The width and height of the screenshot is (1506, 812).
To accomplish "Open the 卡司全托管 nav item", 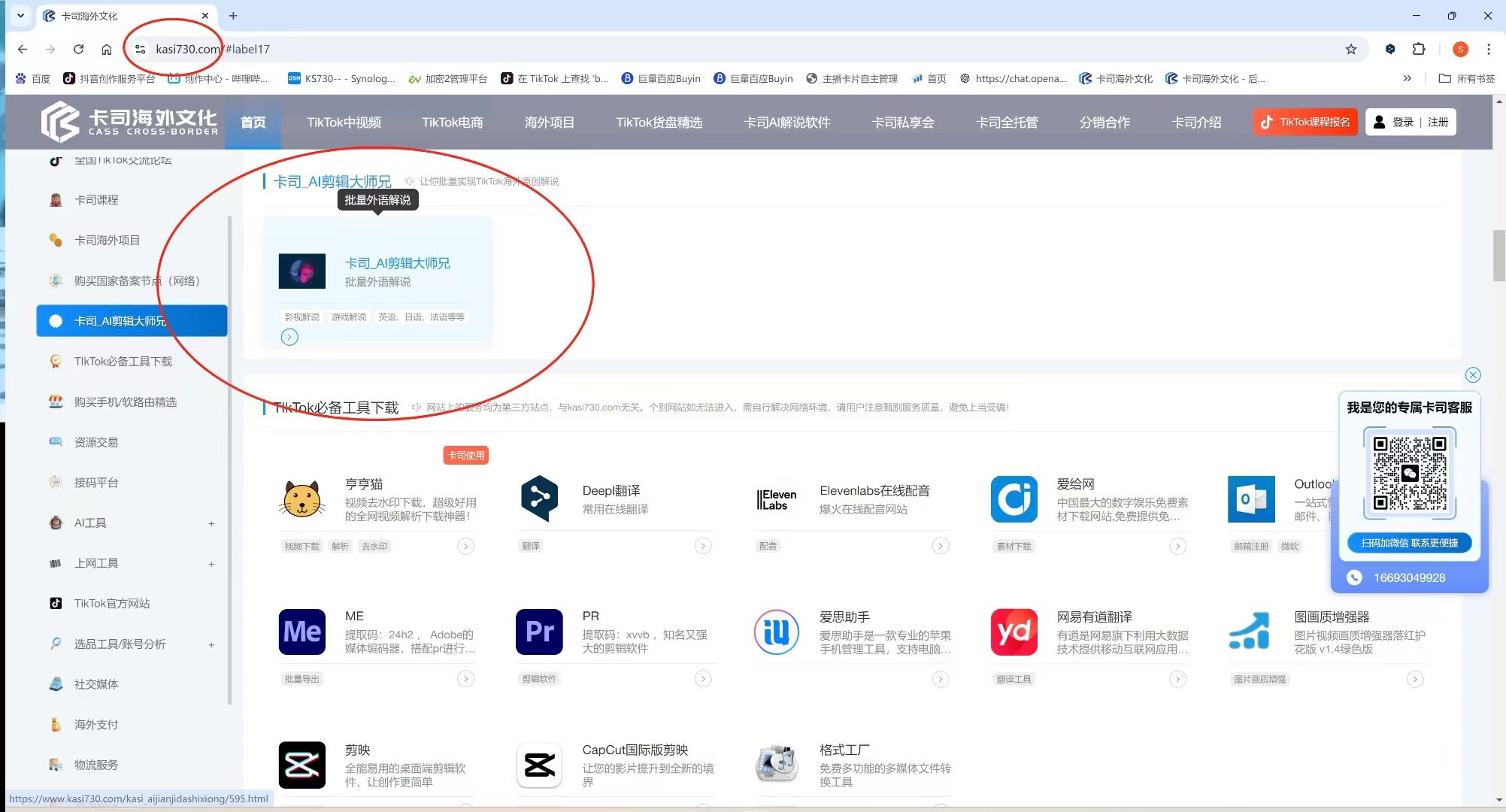I will (1007, 122).
